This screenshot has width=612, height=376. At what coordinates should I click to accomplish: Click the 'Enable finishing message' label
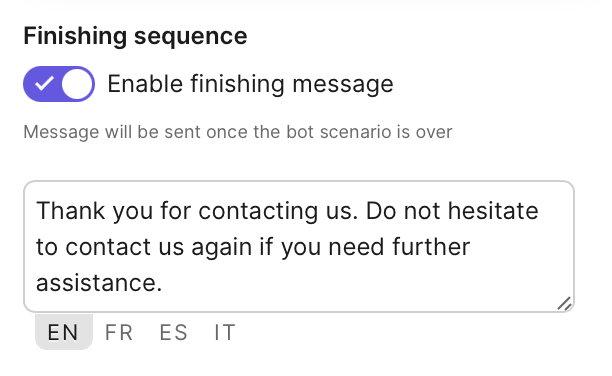click(250, 84)
